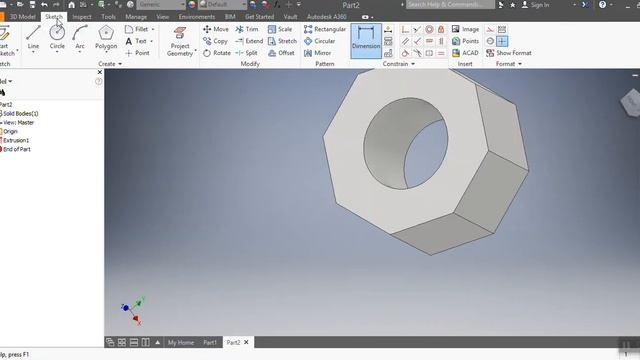The width and height of the screenshot is (640, 360).
Task: Select the Text tool
Action: 136,41
